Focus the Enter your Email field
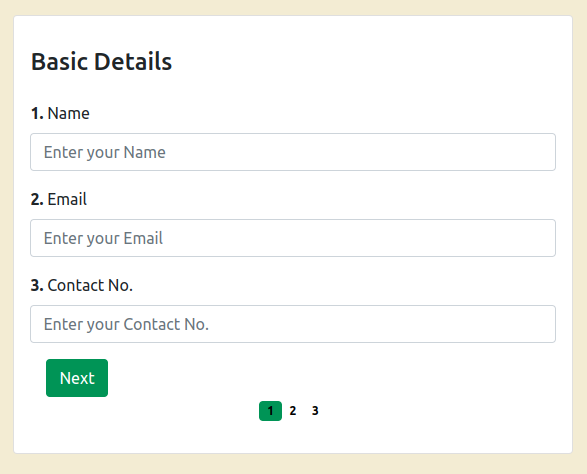Image resolution: width=587 pixels, height=474 pixels. [293, 238]
